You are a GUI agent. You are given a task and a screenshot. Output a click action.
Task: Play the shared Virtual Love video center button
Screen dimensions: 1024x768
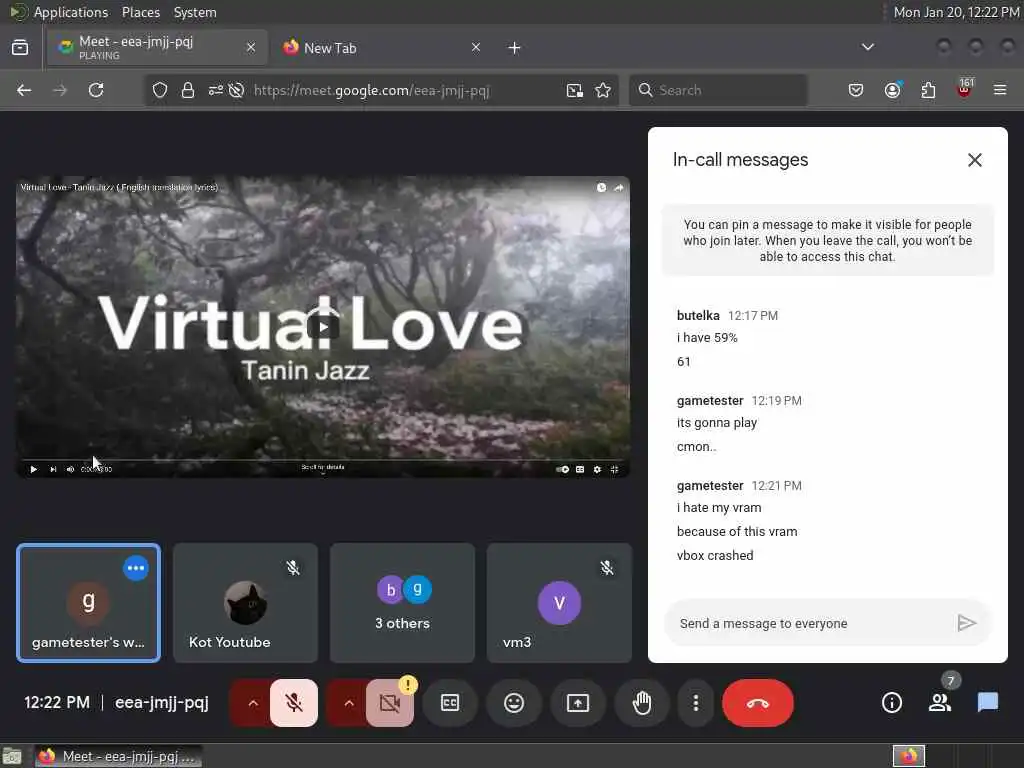[323, 327]
